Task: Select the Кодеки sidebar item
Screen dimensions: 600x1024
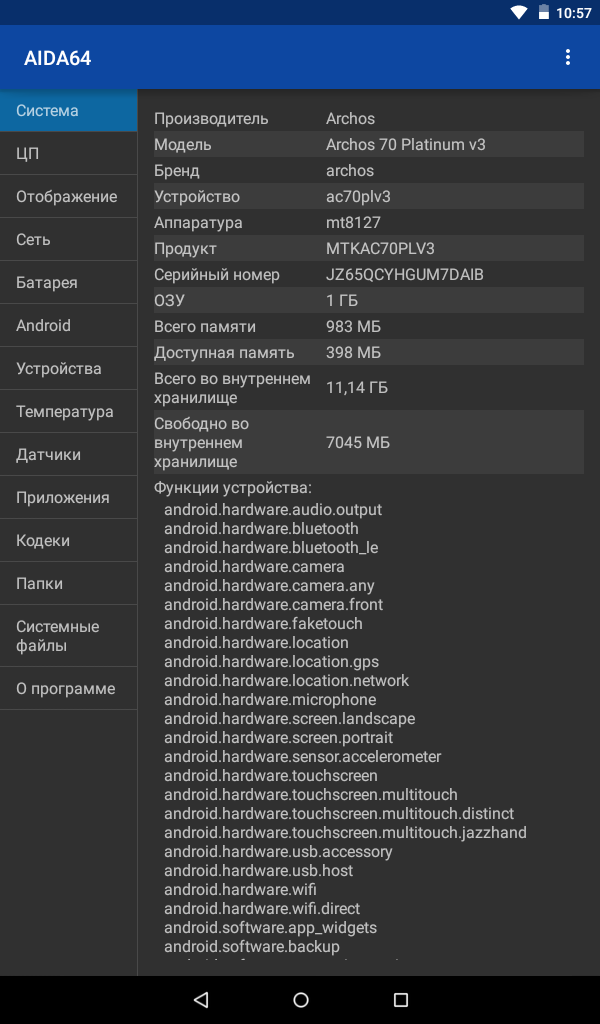Action: point(69,541)
